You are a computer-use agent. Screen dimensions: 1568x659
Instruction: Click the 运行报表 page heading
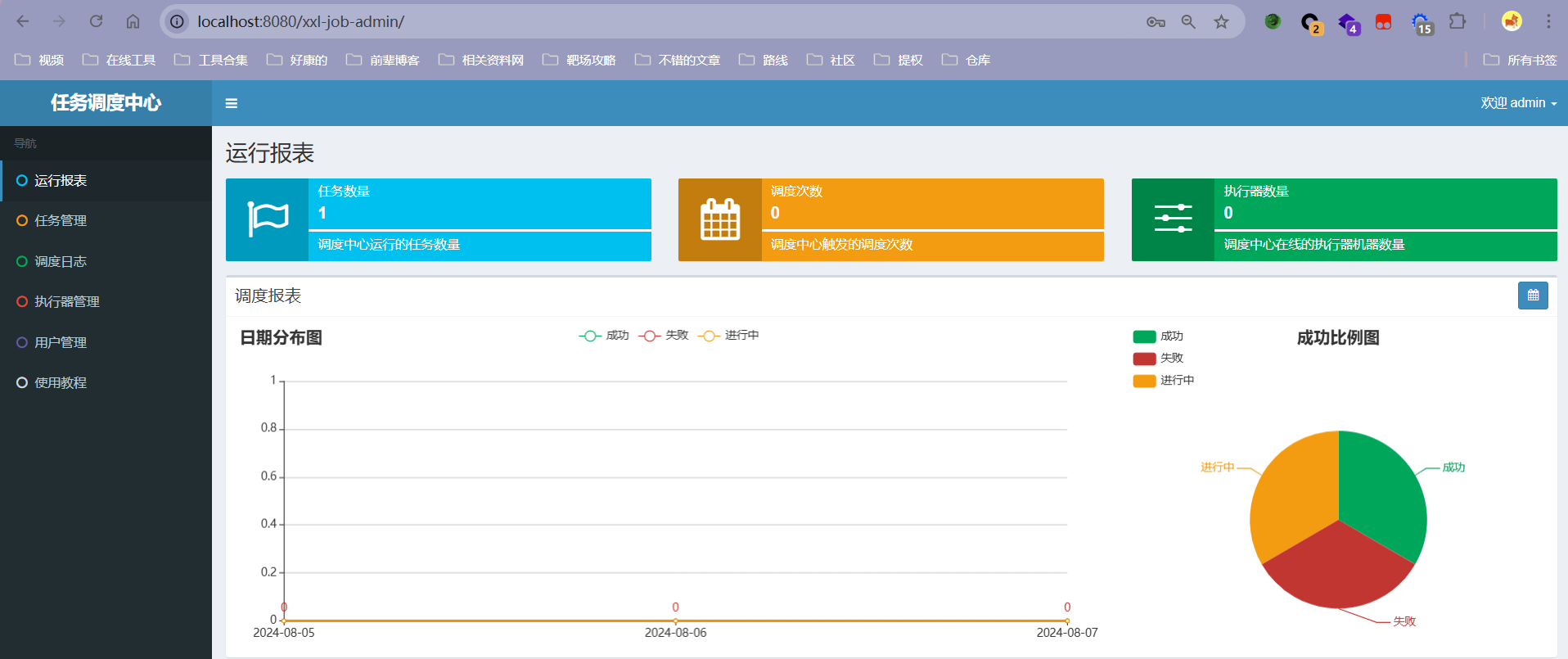[x=270, y=153]
